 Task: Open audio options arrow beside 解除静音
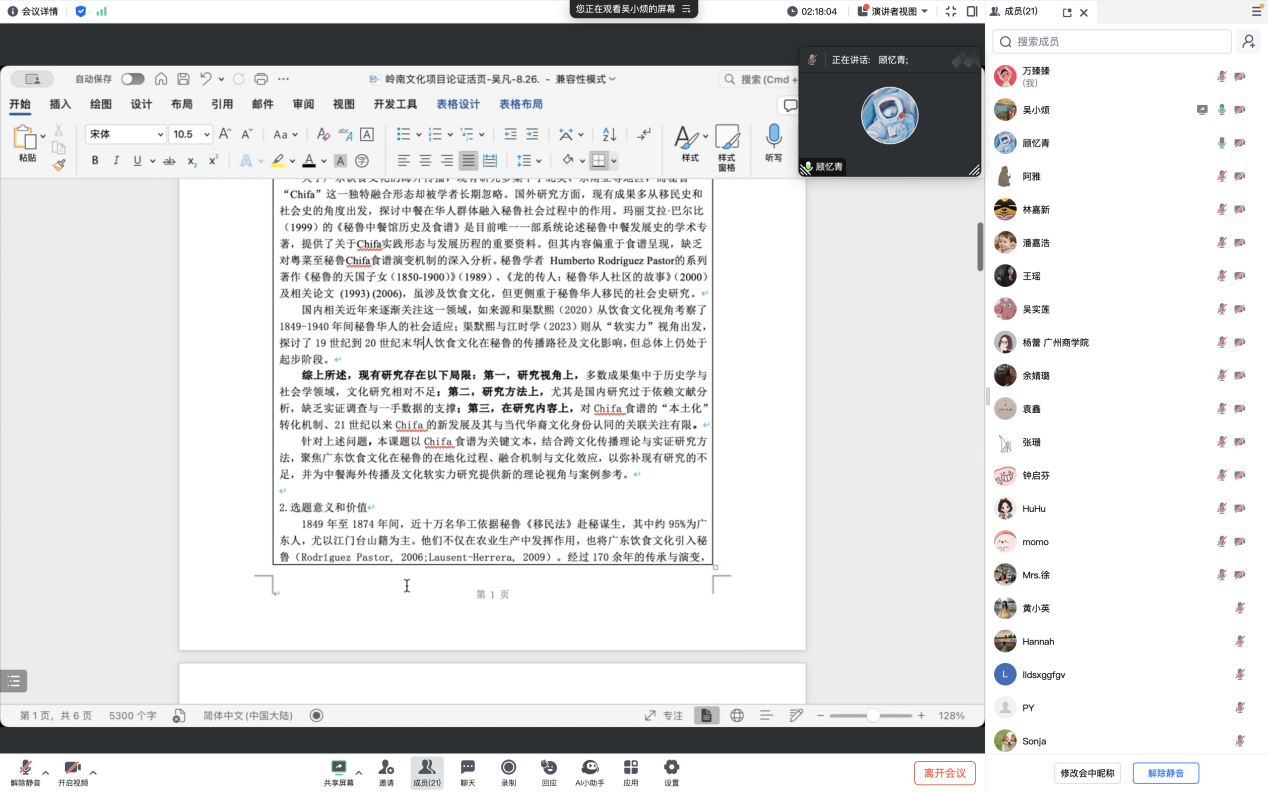tap(47, 772)
